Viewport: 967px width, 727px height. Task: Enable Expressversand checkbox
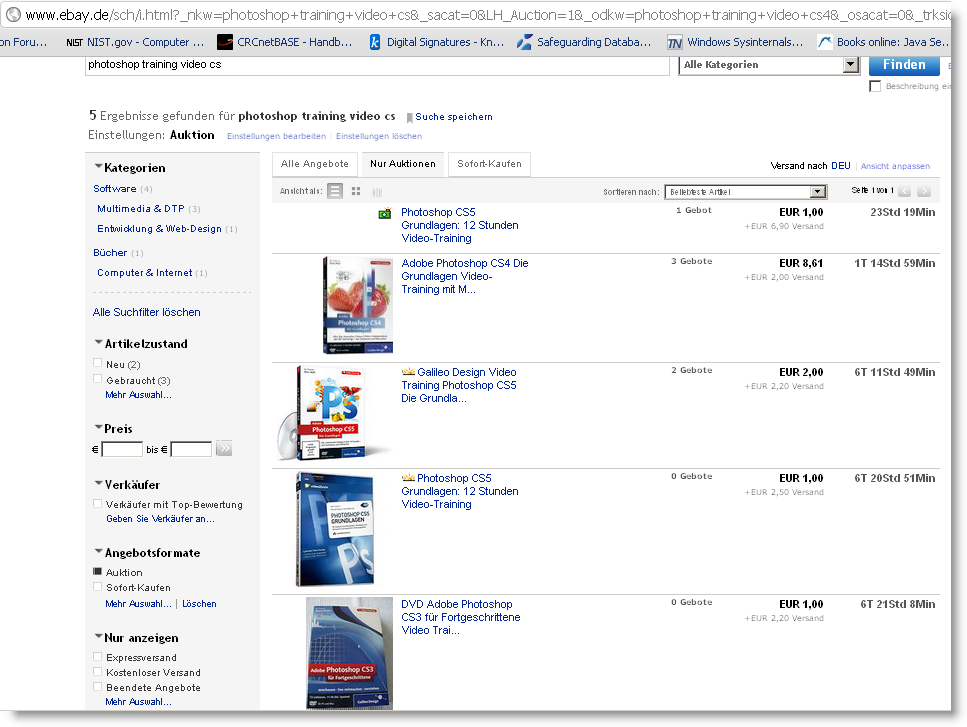click(x=97, y=656)
